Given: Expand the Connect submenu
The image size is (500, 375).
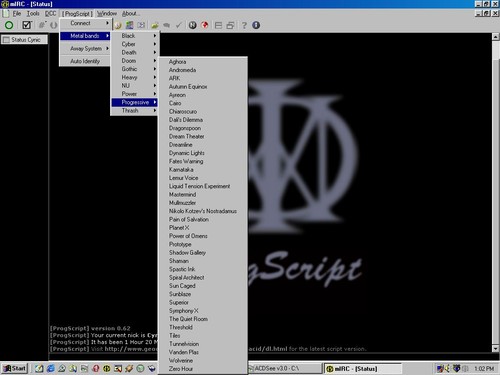Looking at the screenshot, I should click(x=85, y=23).
